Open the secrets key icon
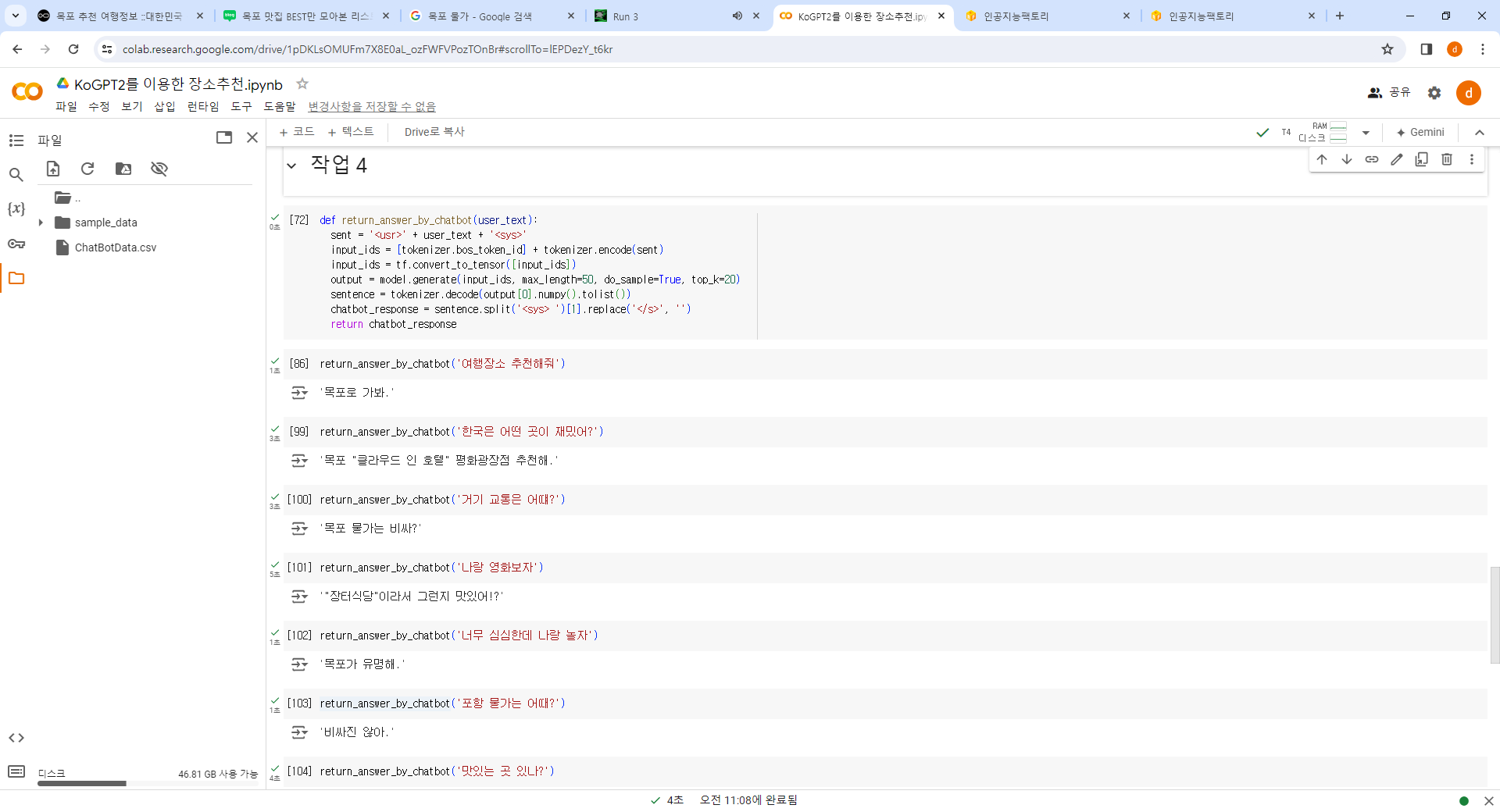This screenshot has height=812, width=1500. coord(16,244)
